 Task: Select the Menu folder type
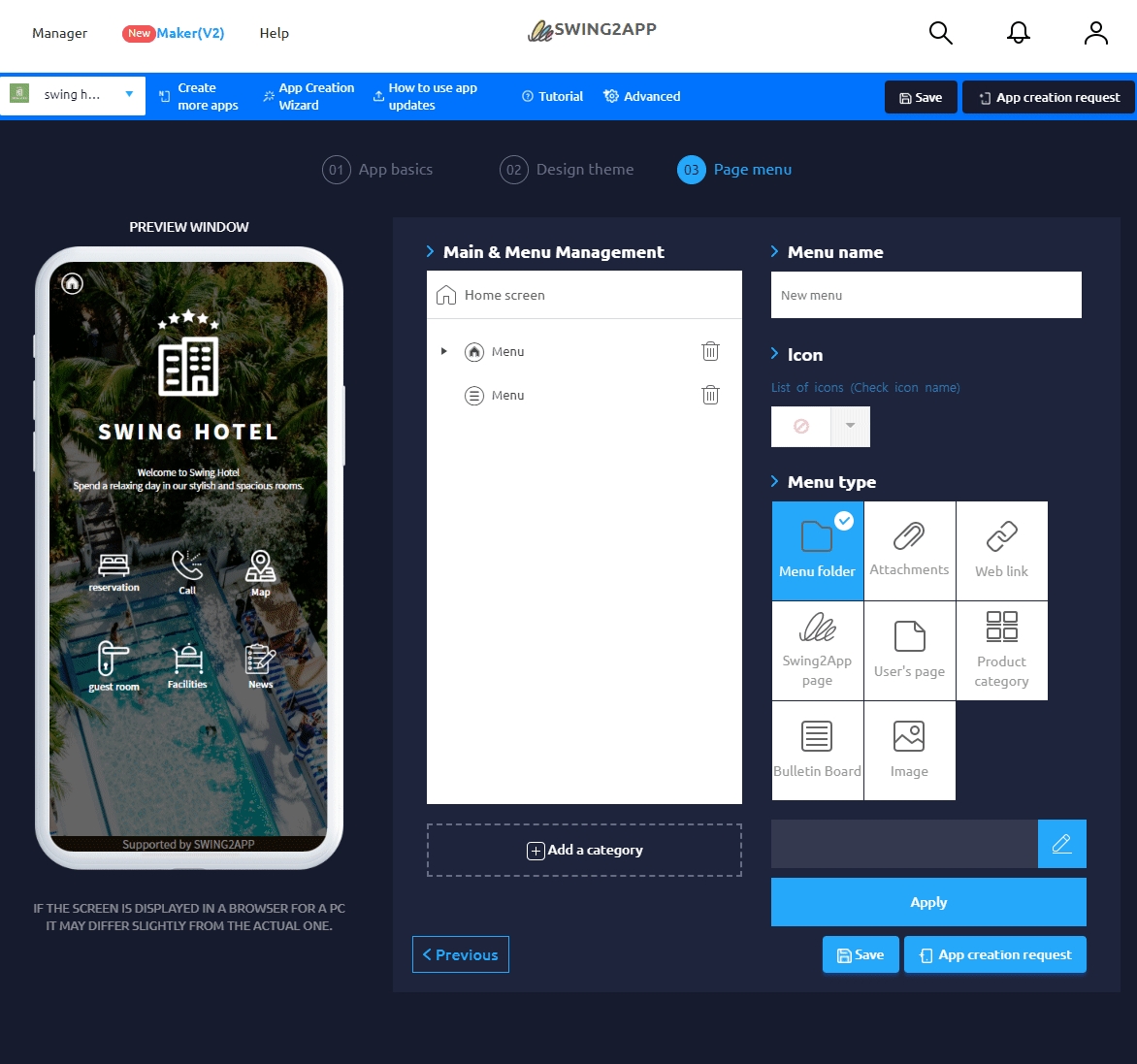[817, 551]
